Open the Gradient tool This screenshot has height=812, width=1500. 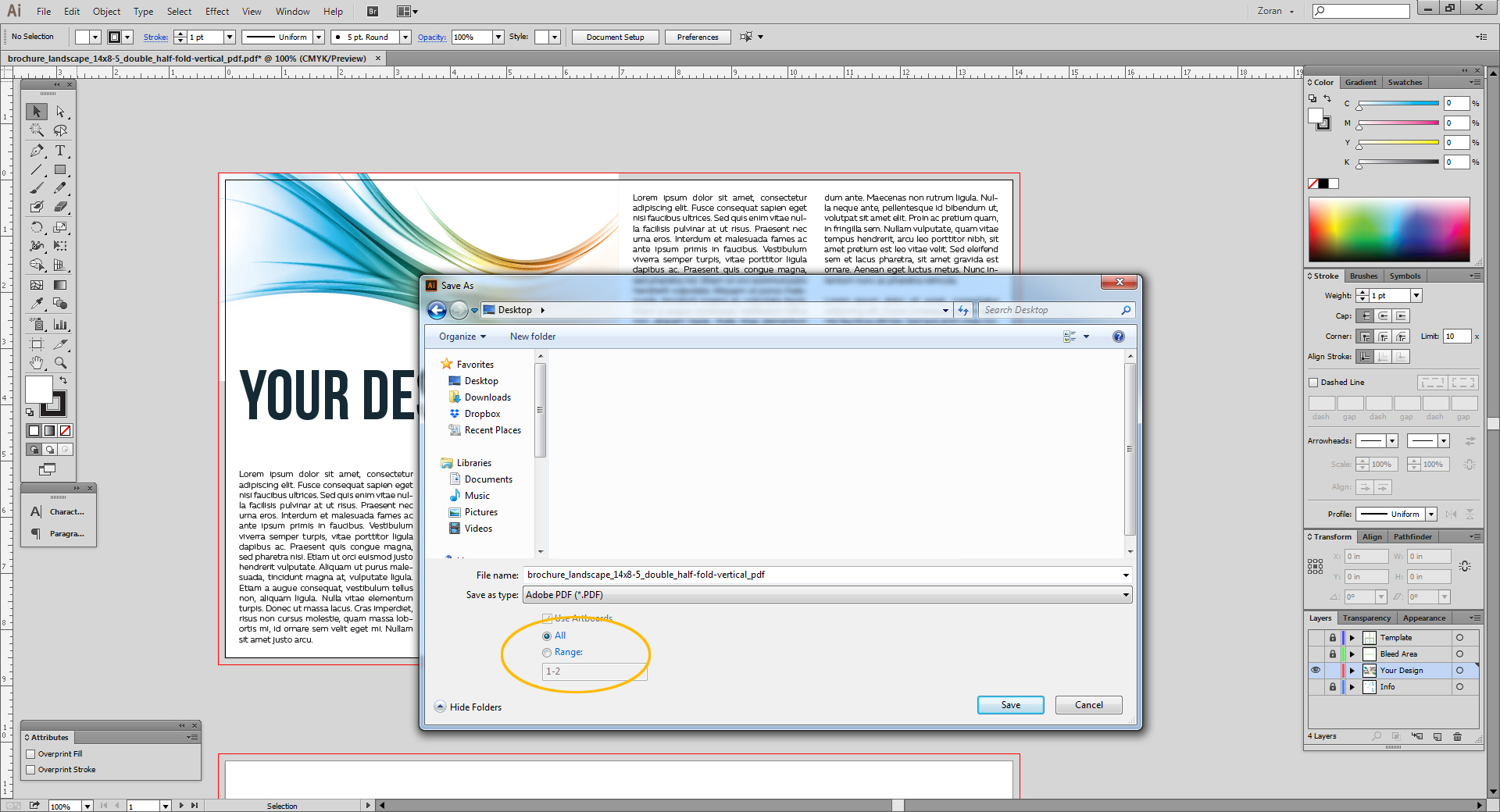point(61,284)
